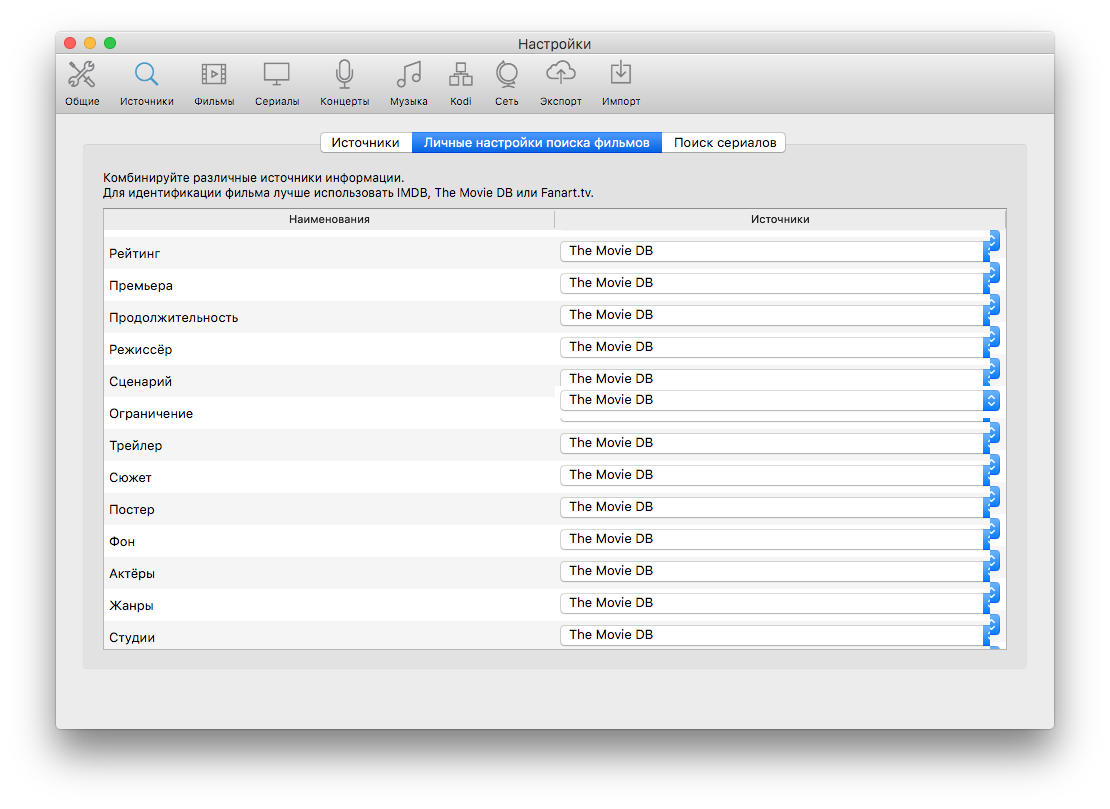Open the Концерты settings section
The image size is (1110, 809).
[343, 83]
